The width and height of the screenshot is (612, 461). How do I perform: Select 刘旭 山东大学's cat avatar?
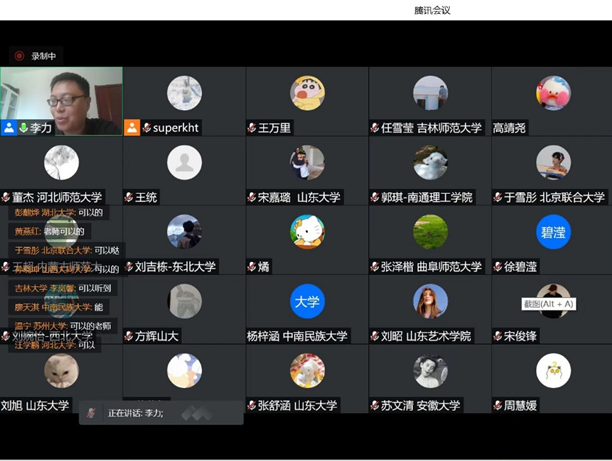(61, 371)
